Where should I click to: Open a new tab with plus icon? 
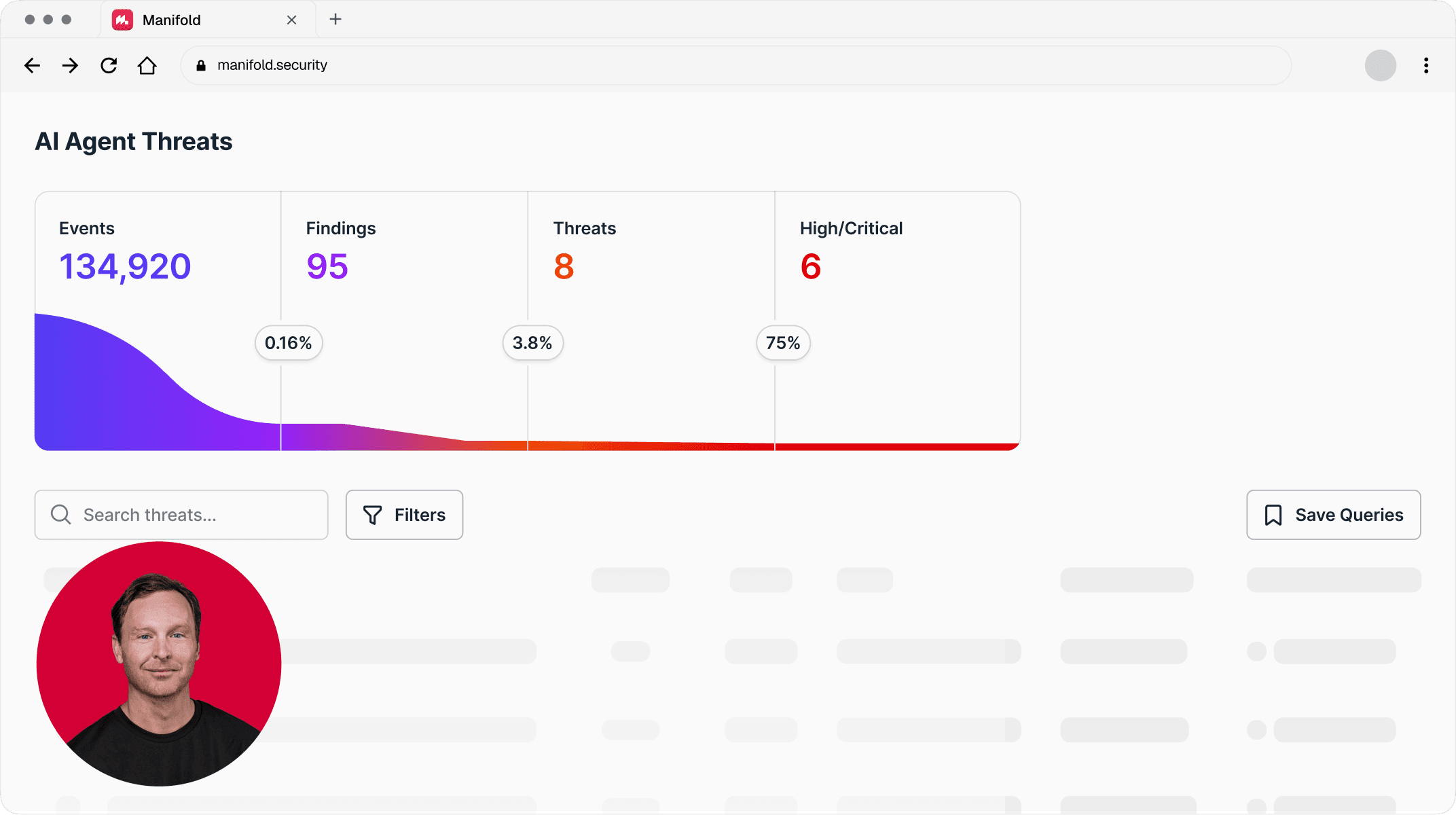coord(335,19)
